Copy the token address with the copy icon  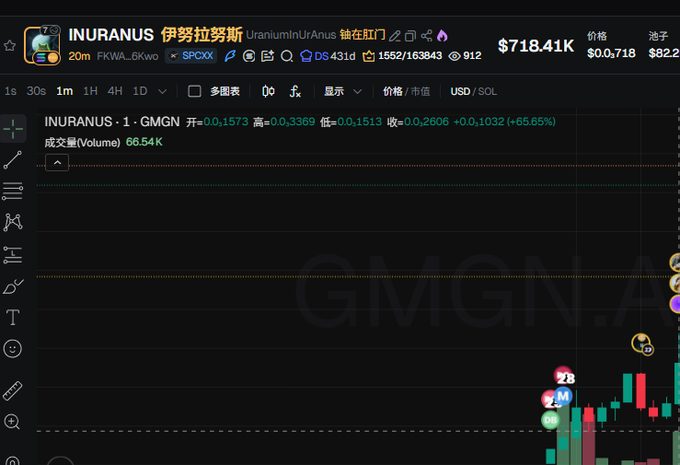[x=410, y=36]
